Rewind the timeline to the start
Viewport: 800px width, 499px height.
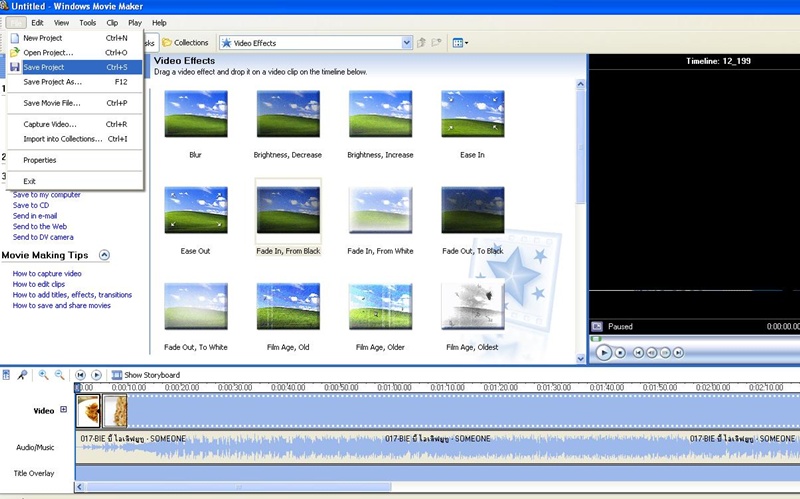80,375
